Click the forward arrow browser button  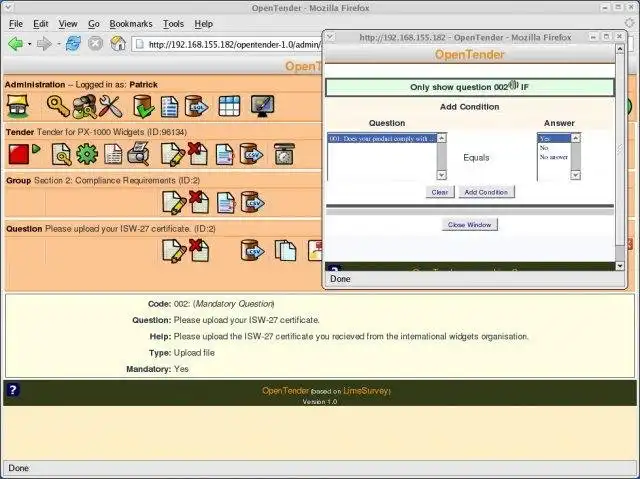(44, 44)
